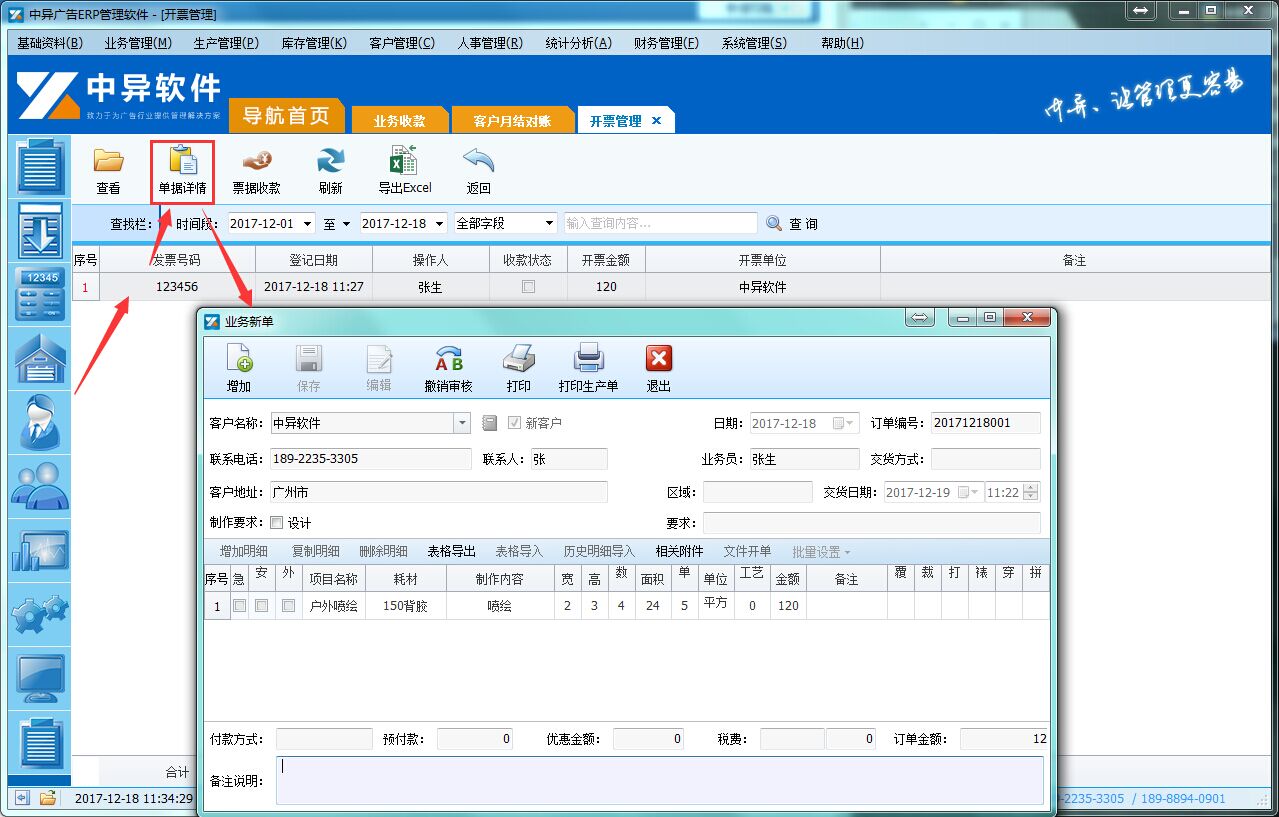Click the 输入查询内容 search input field

[660, 223]
